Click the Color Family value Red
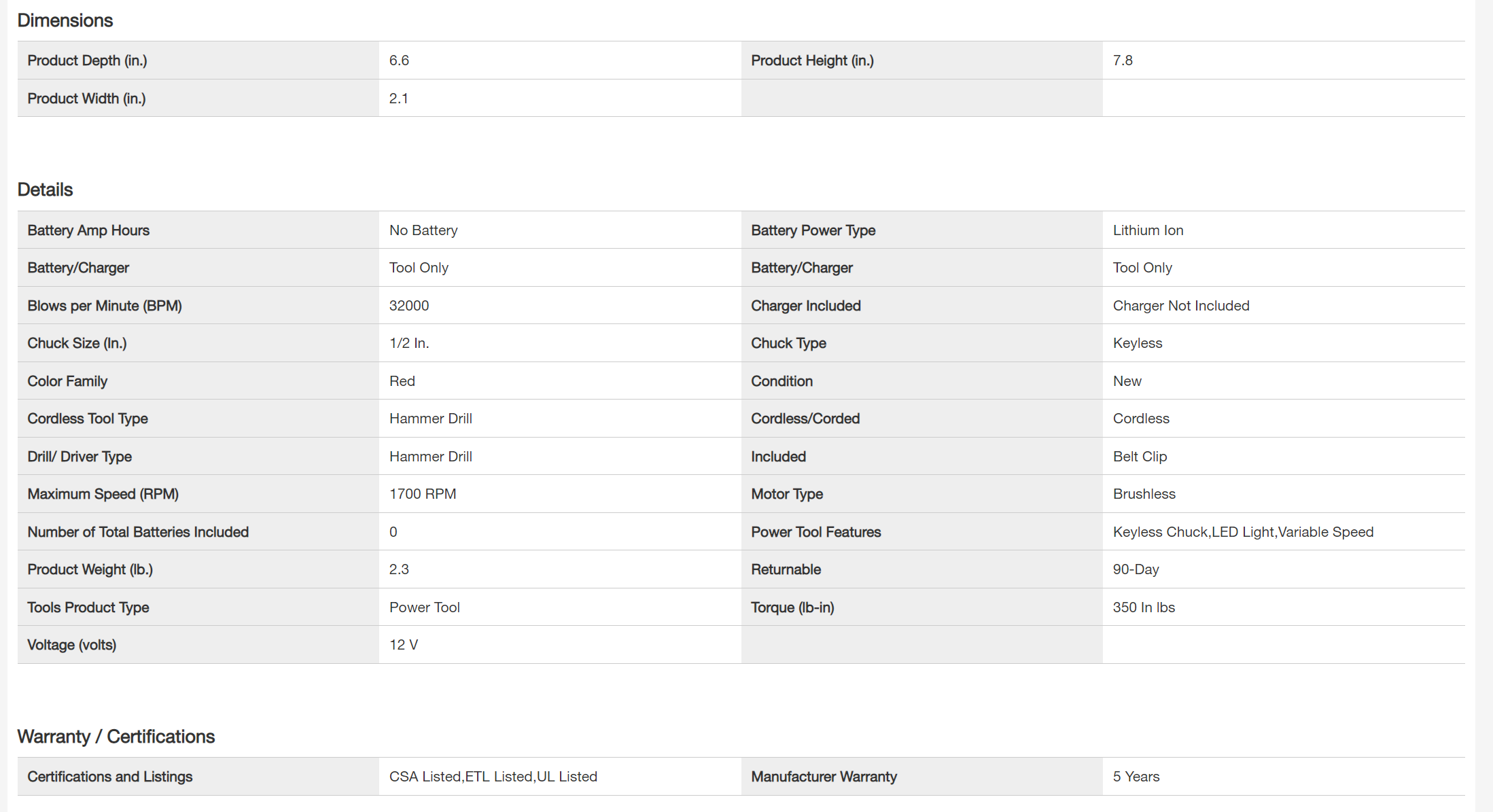Image resolution: width=1493 pixels, height=812 pixels. pyautogui.click(x=402, y=381)
